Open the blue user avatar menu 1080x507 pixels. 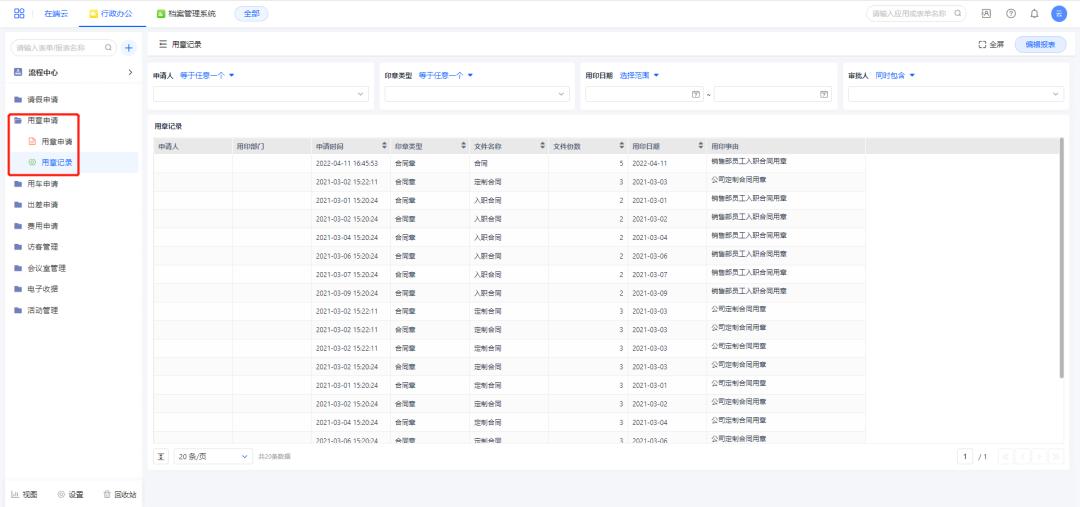[1059, 13]
